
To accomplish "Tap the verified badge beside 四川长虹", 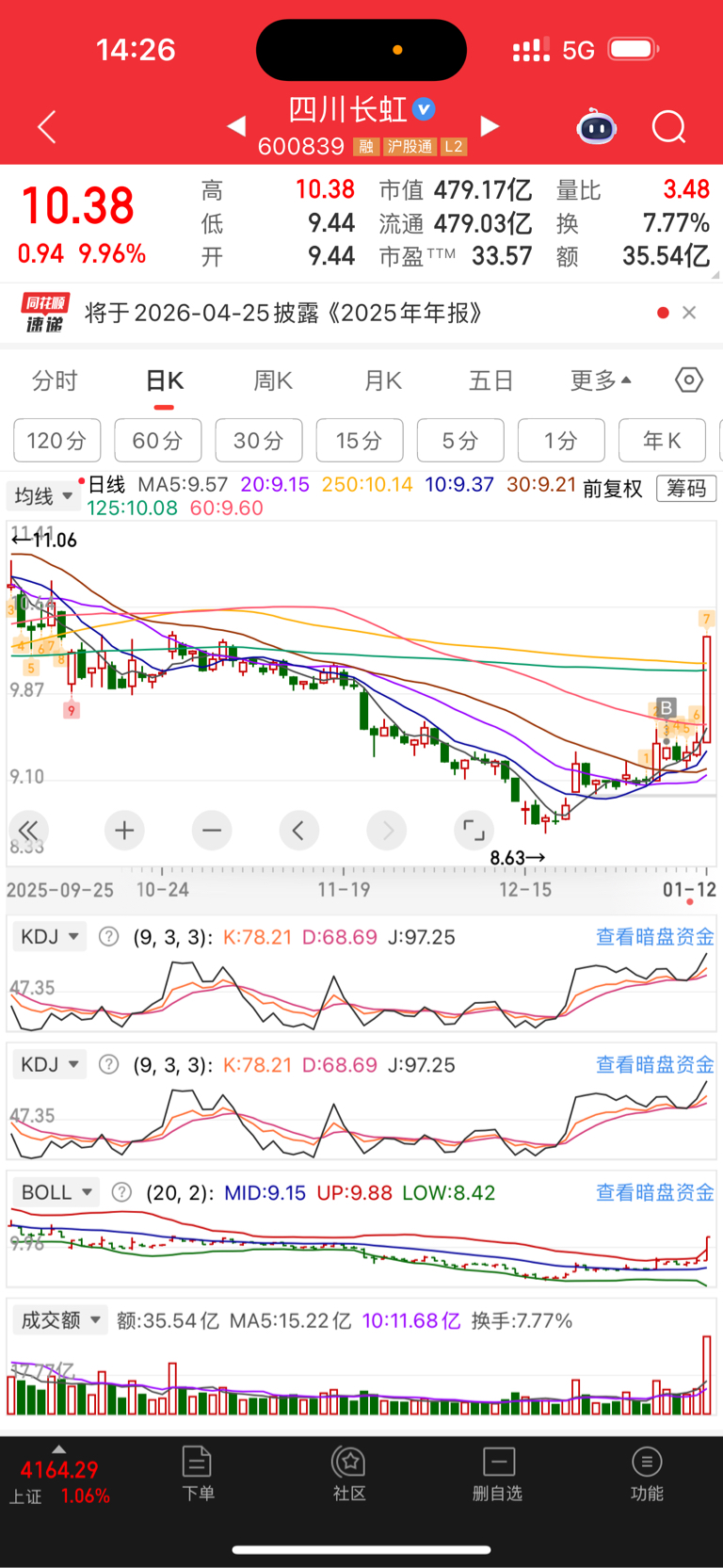I will coord(425,109).
